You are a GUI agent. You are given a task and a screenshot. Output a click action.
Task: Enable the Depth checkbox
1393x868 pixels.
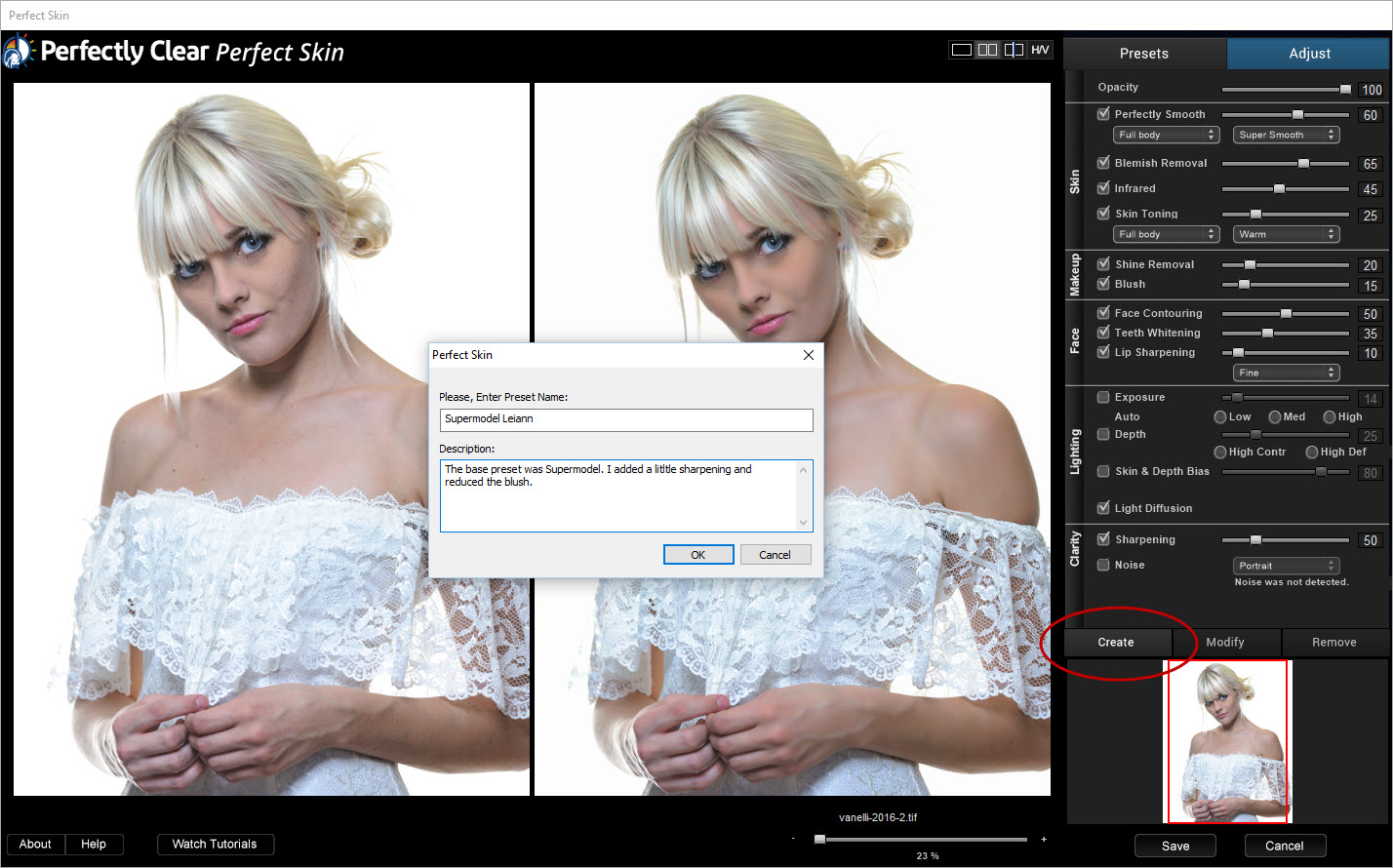coord(1103,434)
